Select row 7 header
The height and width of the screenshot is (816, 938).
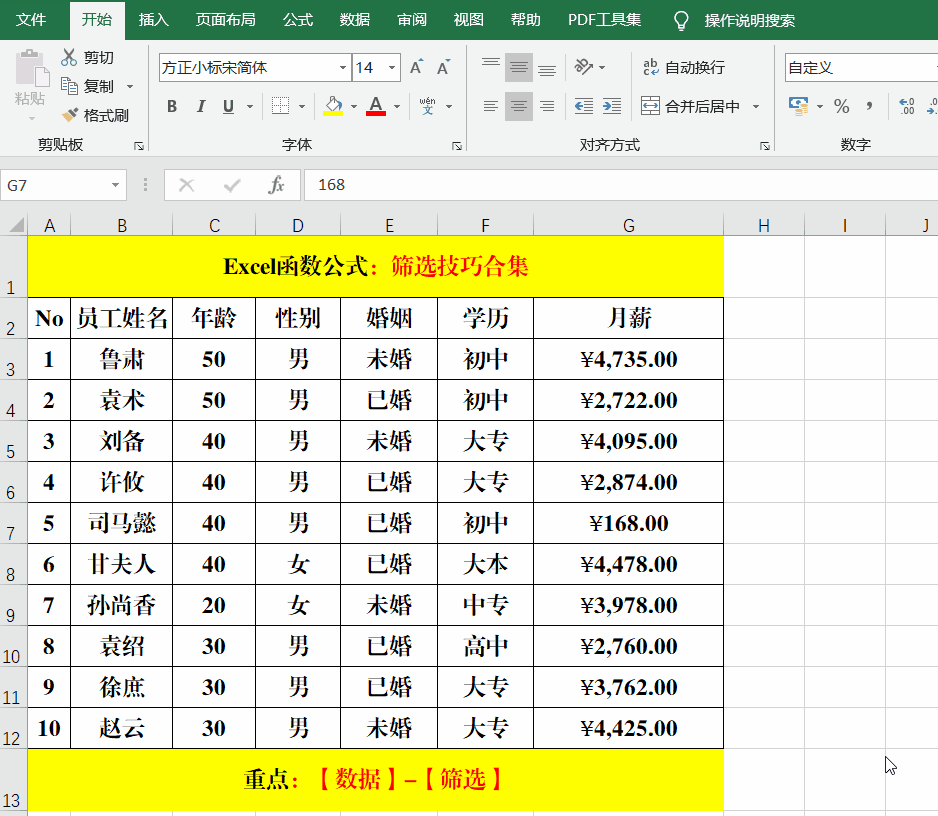tap(13, 523)
